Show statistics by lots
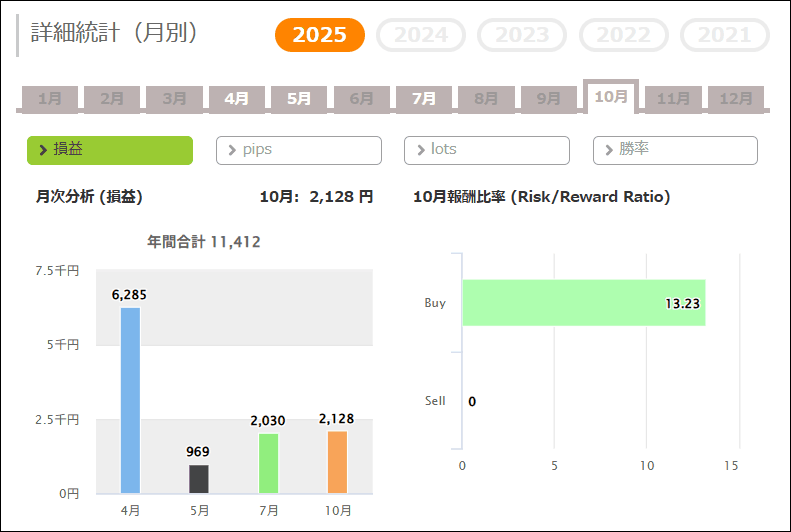This screenshot has height=532, width=791. click(x=487, y=150)
